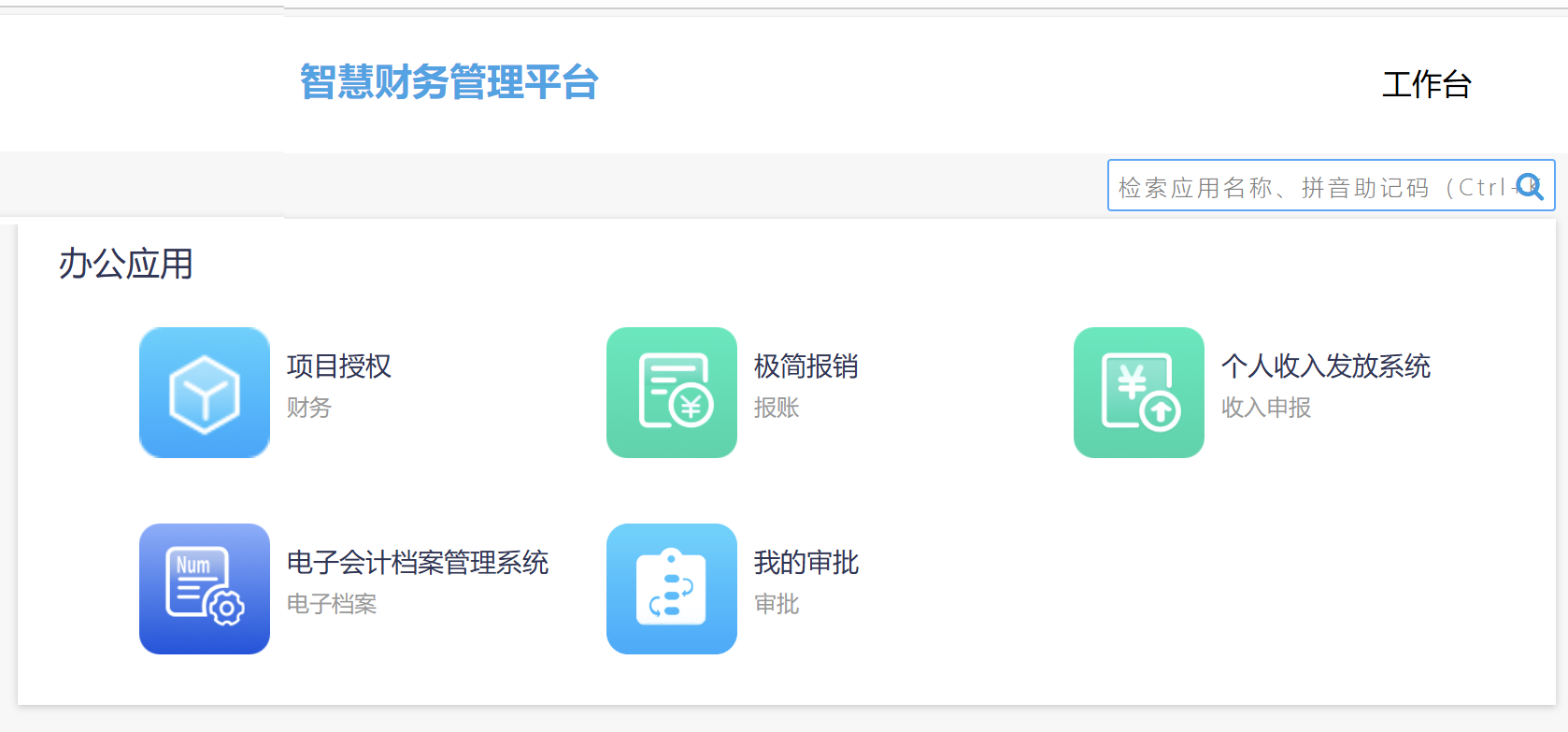Viewport: 1568px width, 732px height.
Task: Click the 电子会计档案管理系统 Num gear icon
Action: [205, 589]
